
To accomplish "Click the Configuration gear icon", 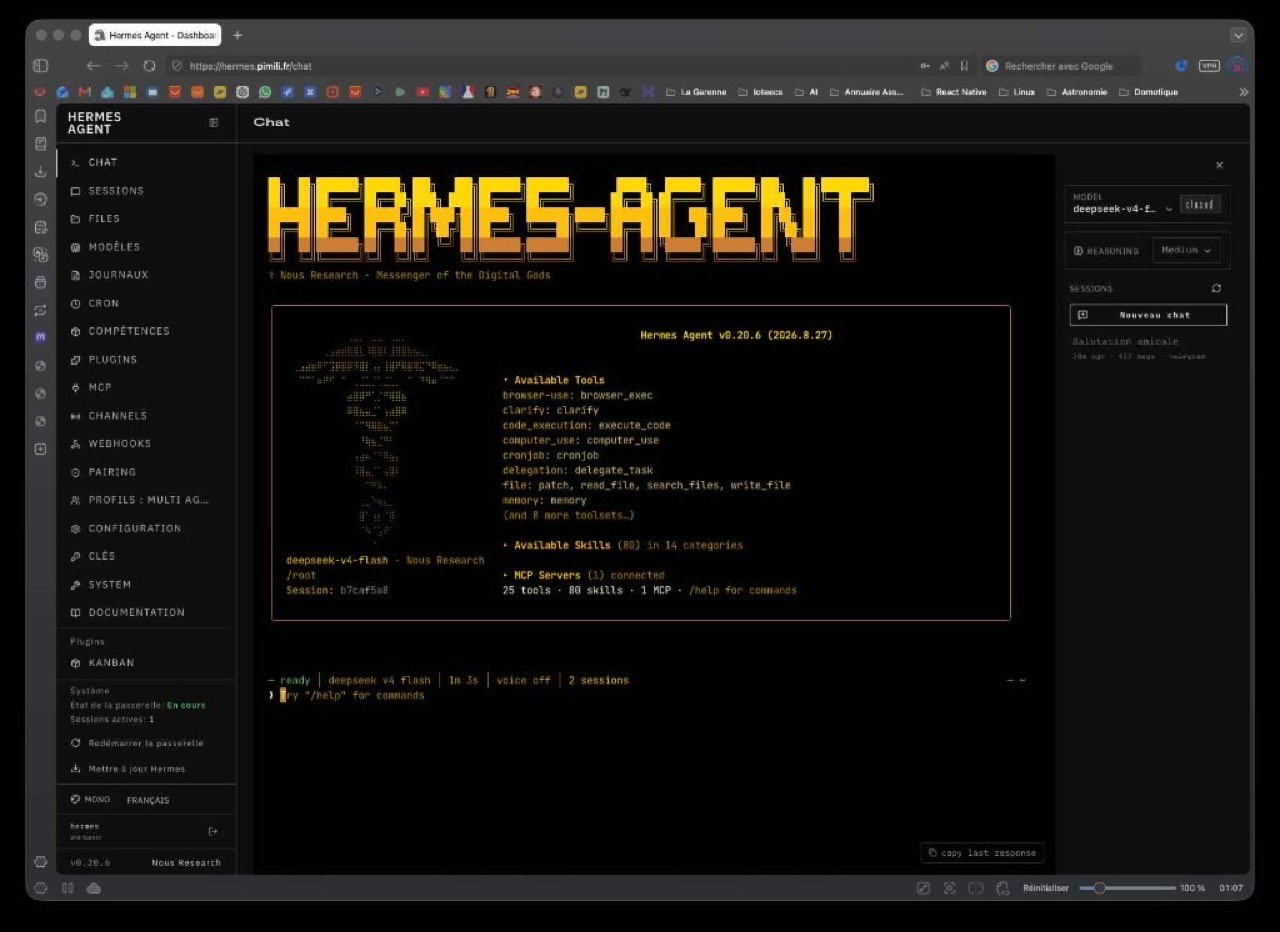I will 76,528.
